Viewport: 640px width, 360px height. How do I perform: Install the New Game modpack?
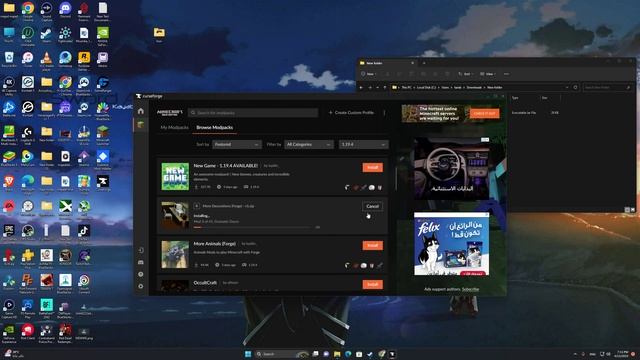[x=373, y=167]
